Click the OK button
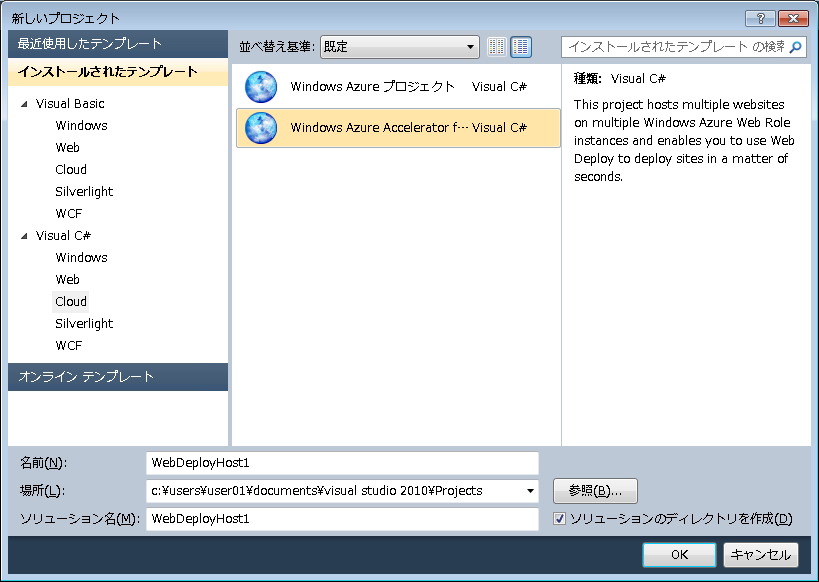 coord(680,555)
